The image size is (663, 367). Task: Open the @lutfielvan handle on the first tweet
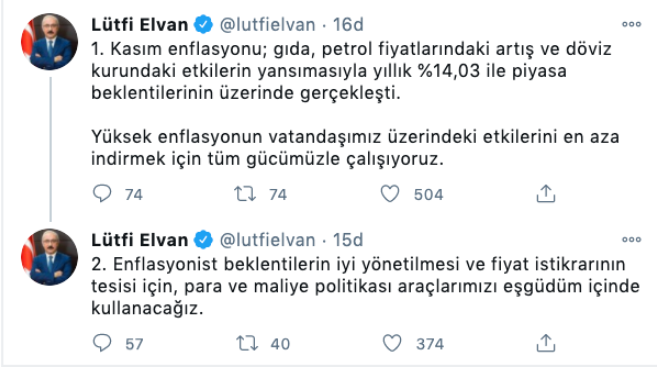click(x=268, y=25)
